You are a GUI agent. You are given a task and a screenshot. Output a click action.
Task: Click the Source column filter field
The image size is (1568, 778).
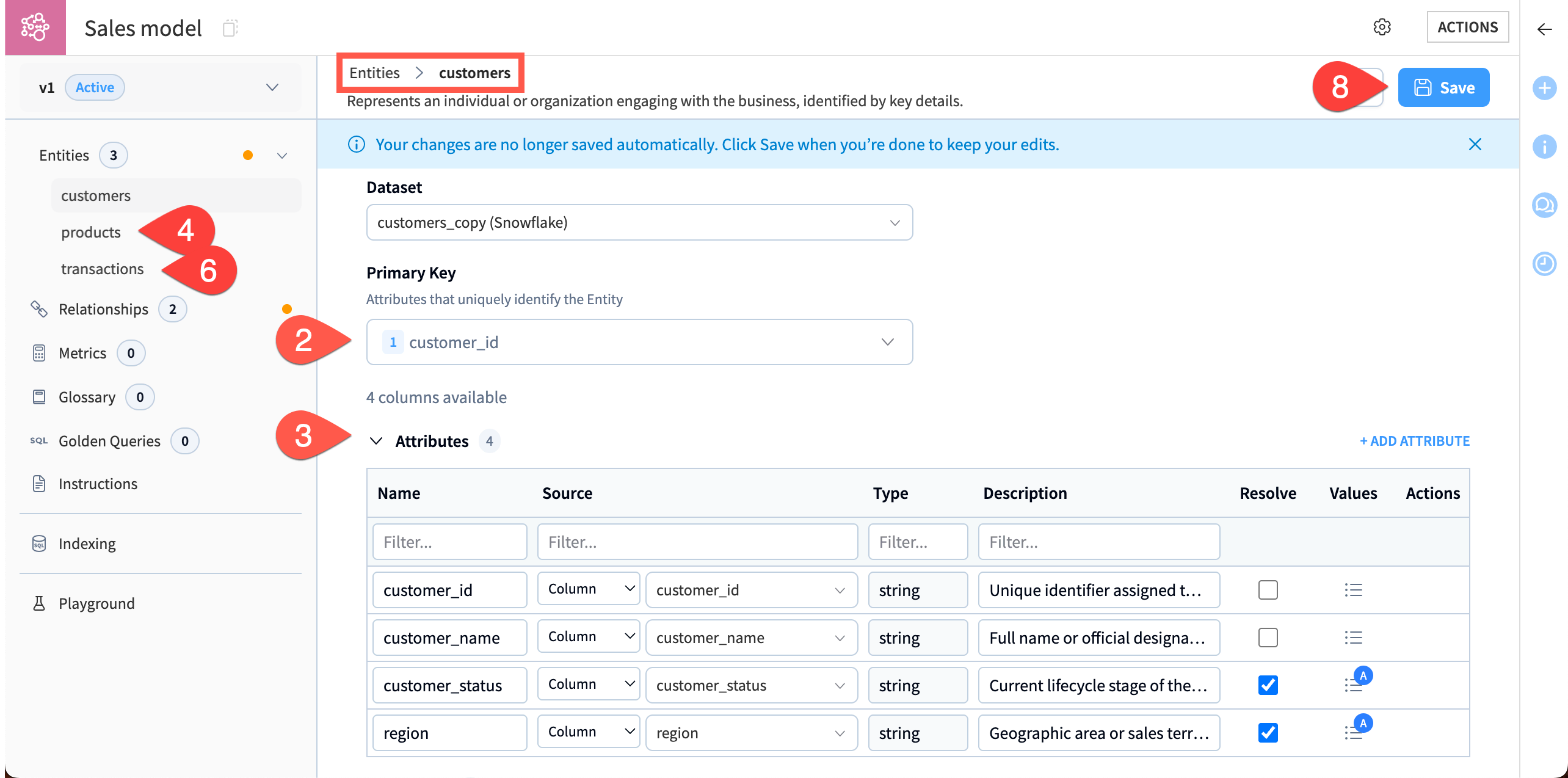pos(697,542)
